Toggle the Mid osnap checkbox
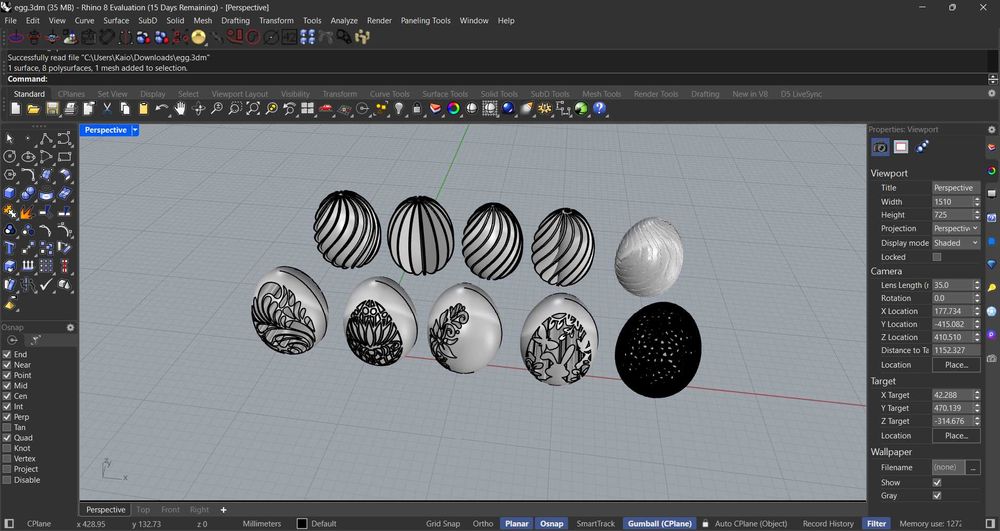 pos(7,386)
